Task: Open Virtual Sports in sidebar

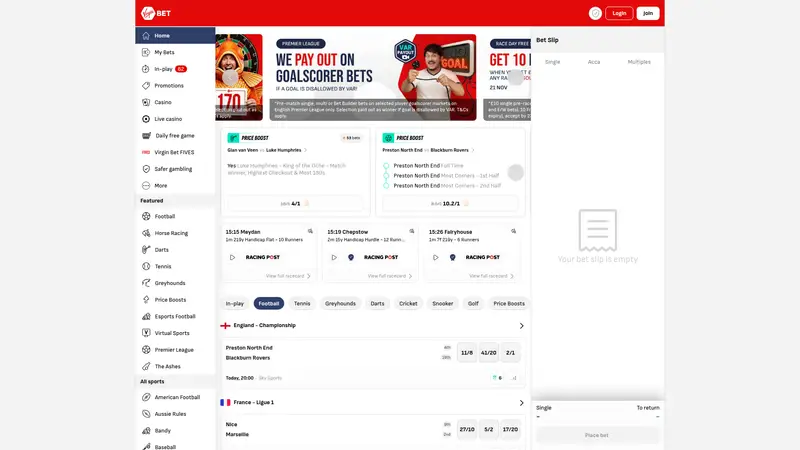Action: pos(175,333)
